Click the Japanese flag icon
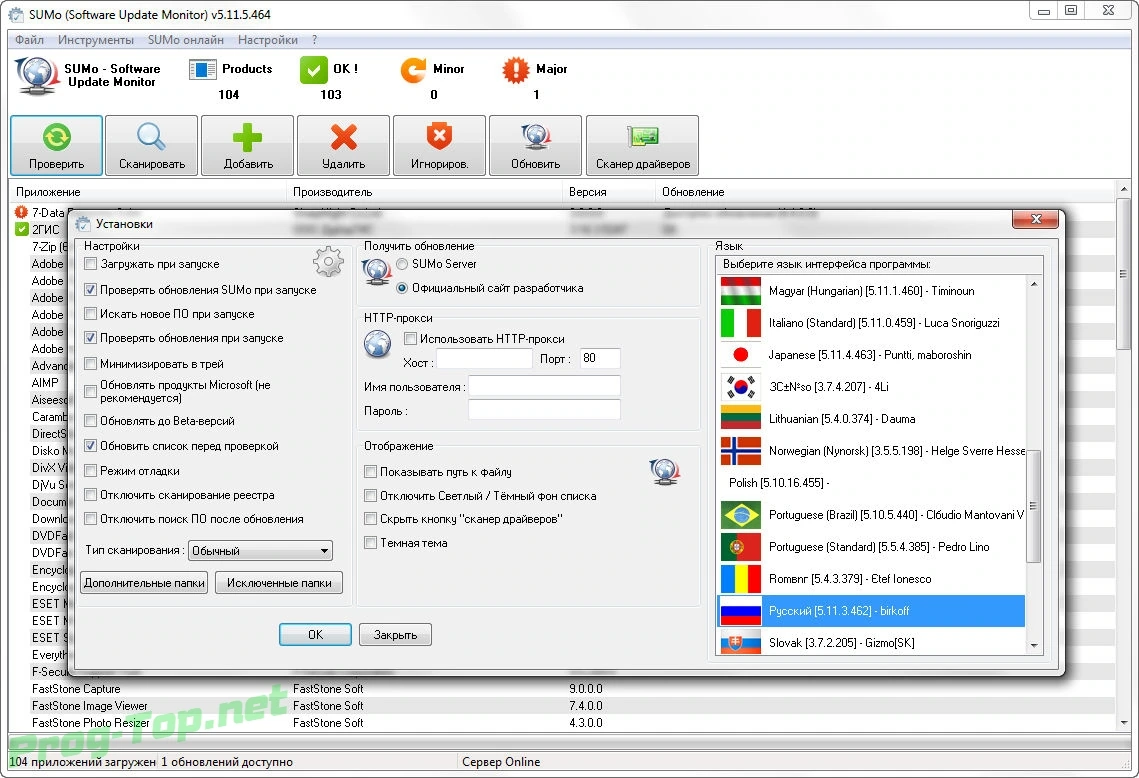This screenshot has height=778, width=1139. coord(741,354)
